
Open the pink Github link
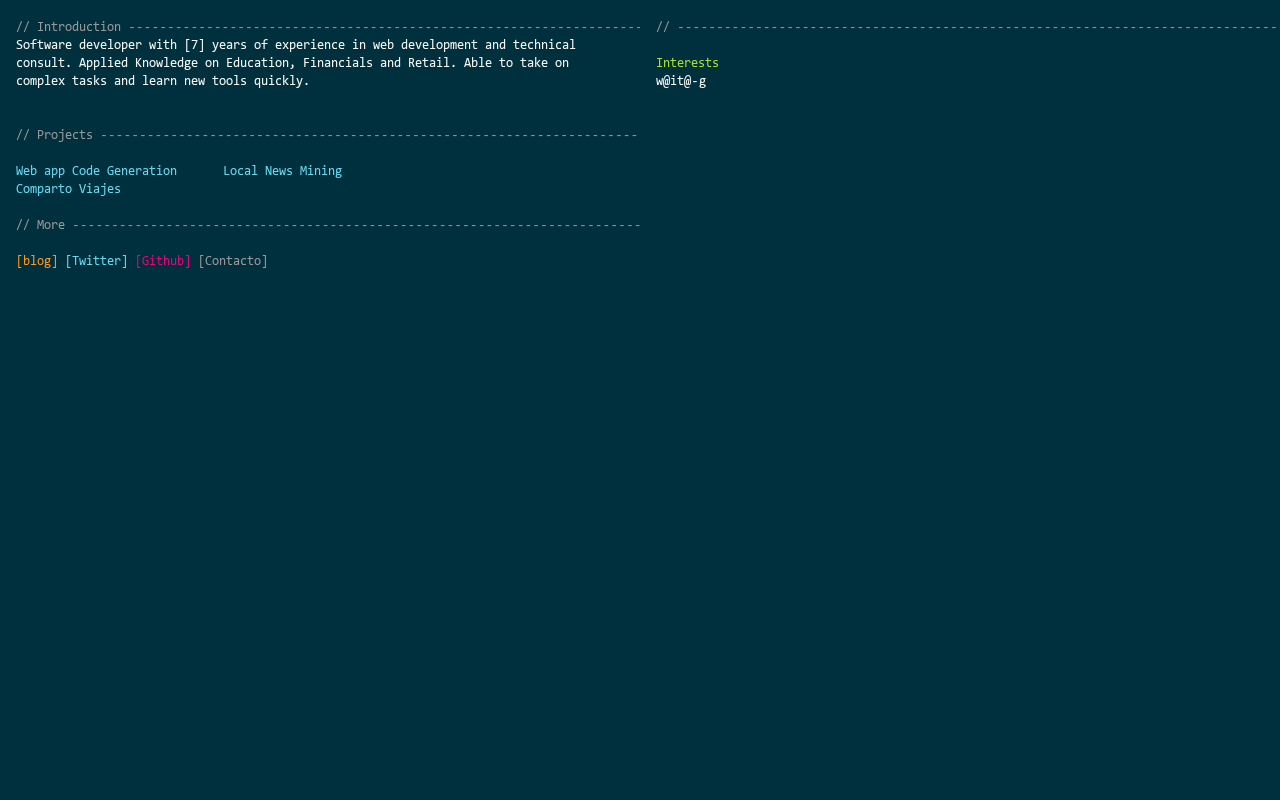(x=163, y=261)
